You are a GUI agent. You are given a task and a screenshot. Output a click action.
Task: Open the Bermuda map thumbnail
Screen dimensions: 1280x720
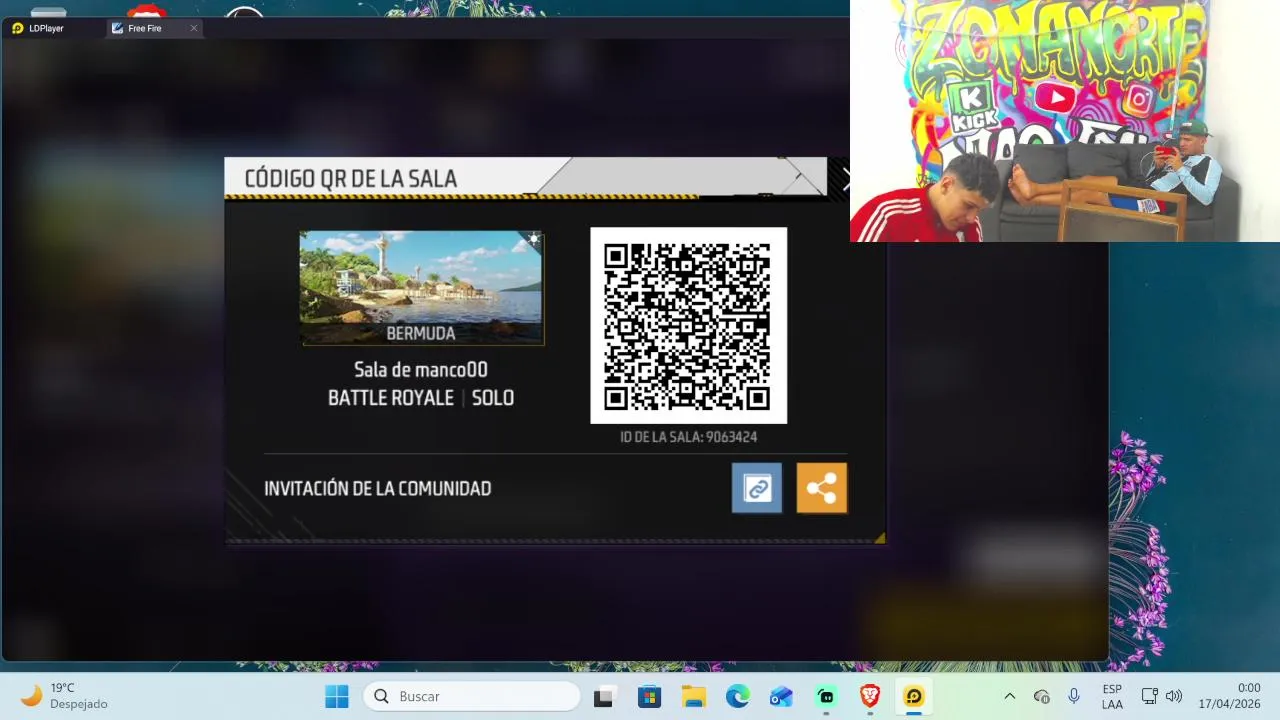coord(422,288)
